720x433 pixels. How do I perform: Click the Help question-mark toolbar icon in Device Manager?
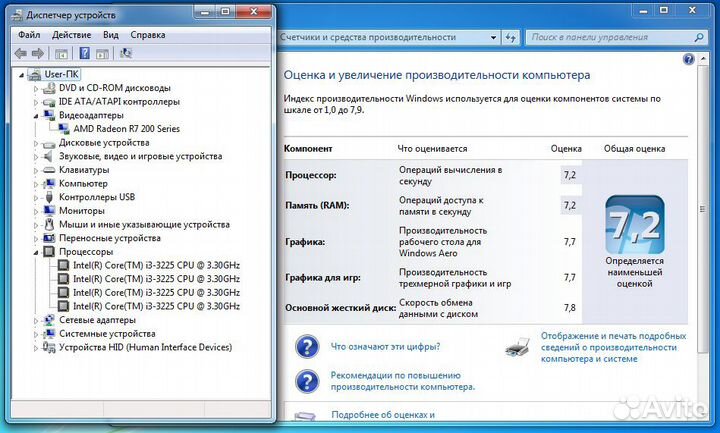click(x=84, y=53)
